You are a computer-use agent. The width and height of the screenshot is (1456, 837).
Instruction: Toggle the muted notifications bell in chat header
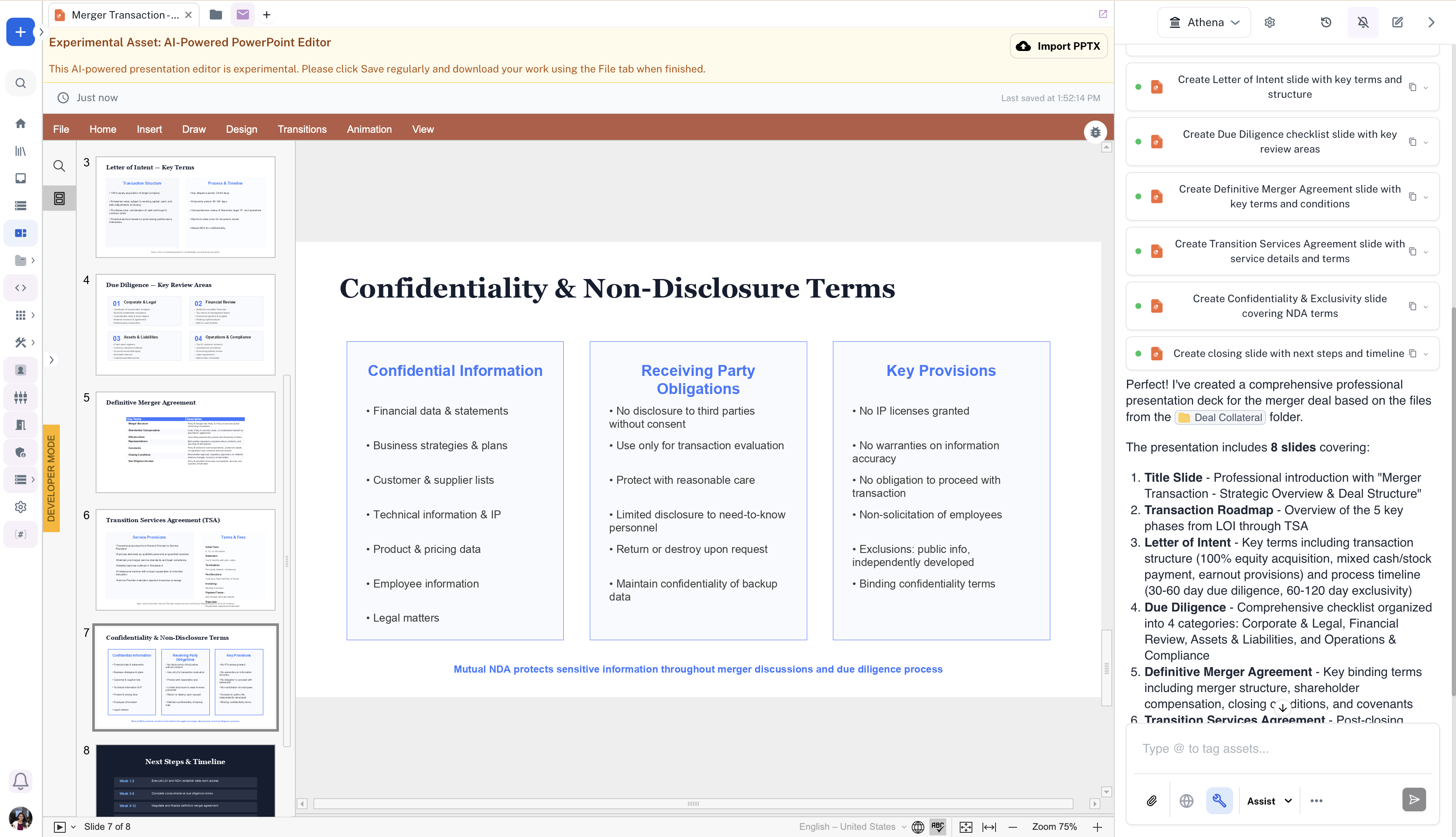1362,22
